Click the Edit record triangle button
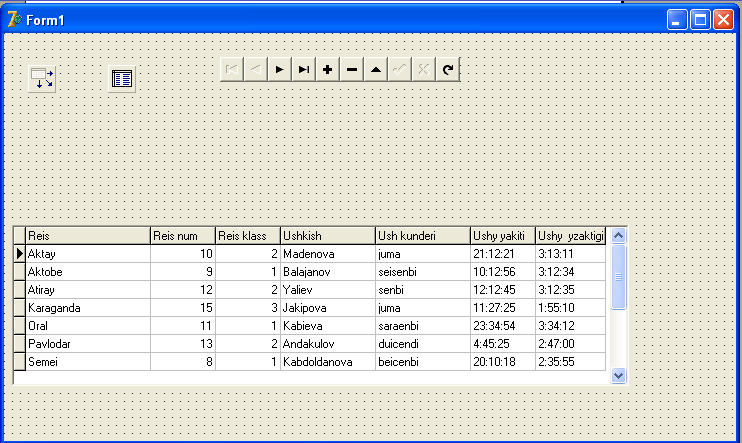 [376, 70]
